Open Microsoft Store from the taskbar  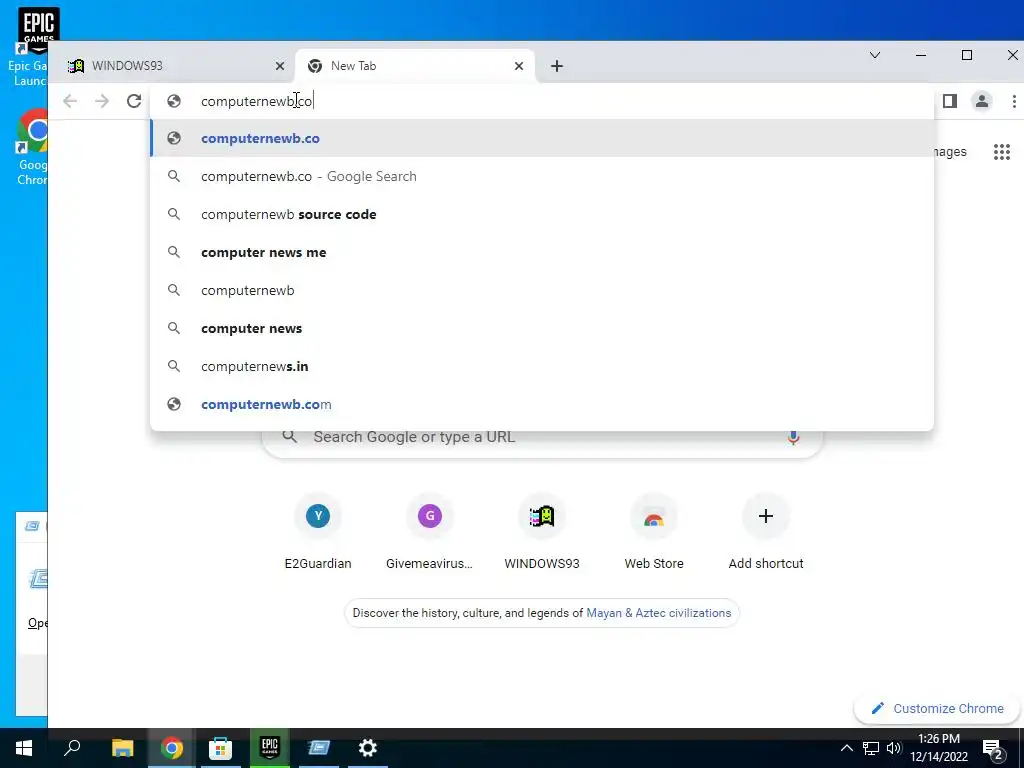[220, 748]
